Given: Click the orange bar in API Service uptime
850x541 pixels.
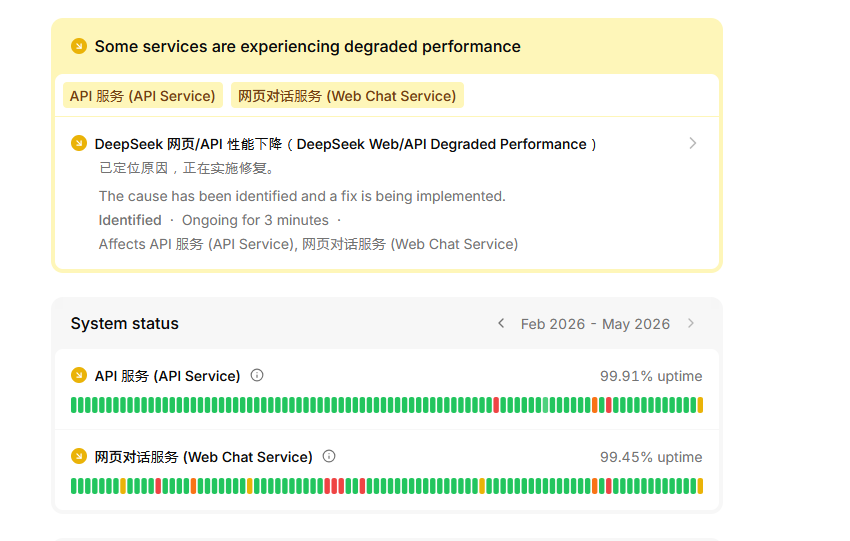Looking at the screenshot, I should [x=595, y=405].
